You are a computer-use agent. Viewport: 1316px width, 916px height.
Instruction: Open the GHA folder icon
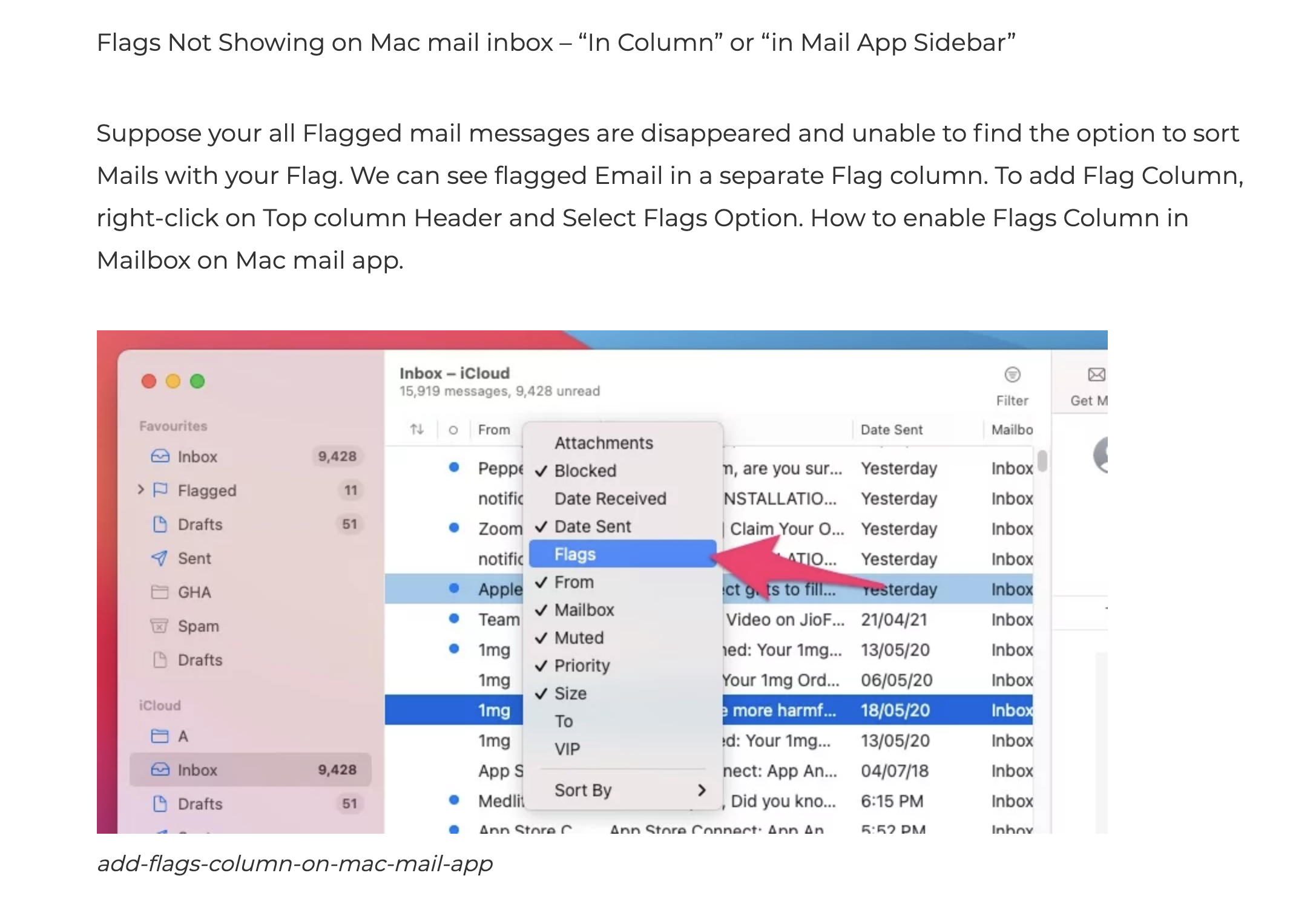tap(159, 592)
